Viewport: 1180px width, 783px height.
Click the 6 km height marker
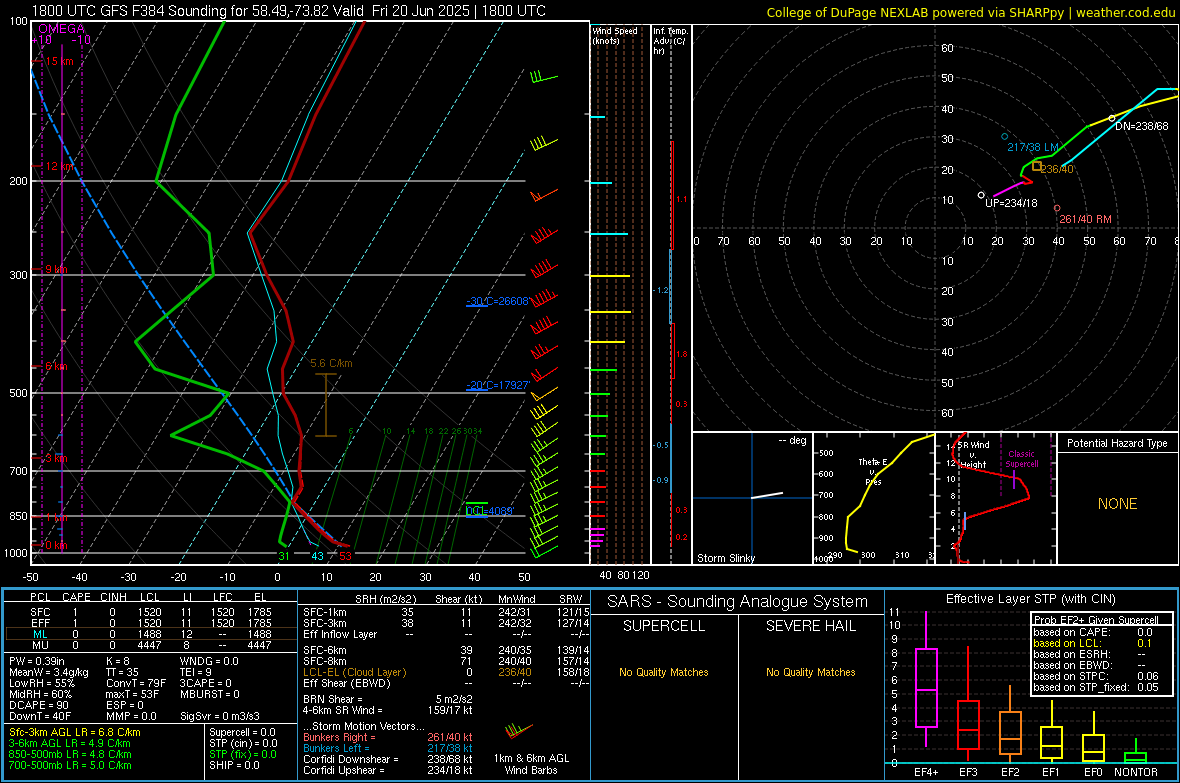56,367
